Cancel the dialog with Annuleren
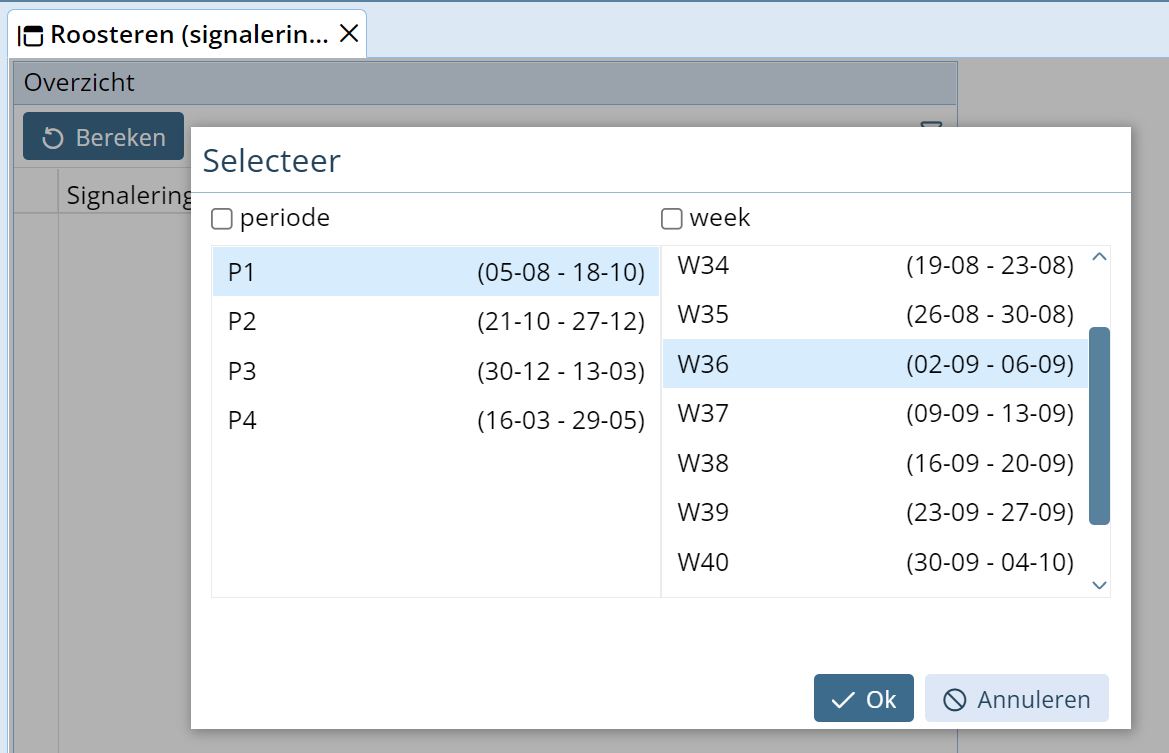Viewport: 1169px width, 753px height. [x=1017, y=699]
